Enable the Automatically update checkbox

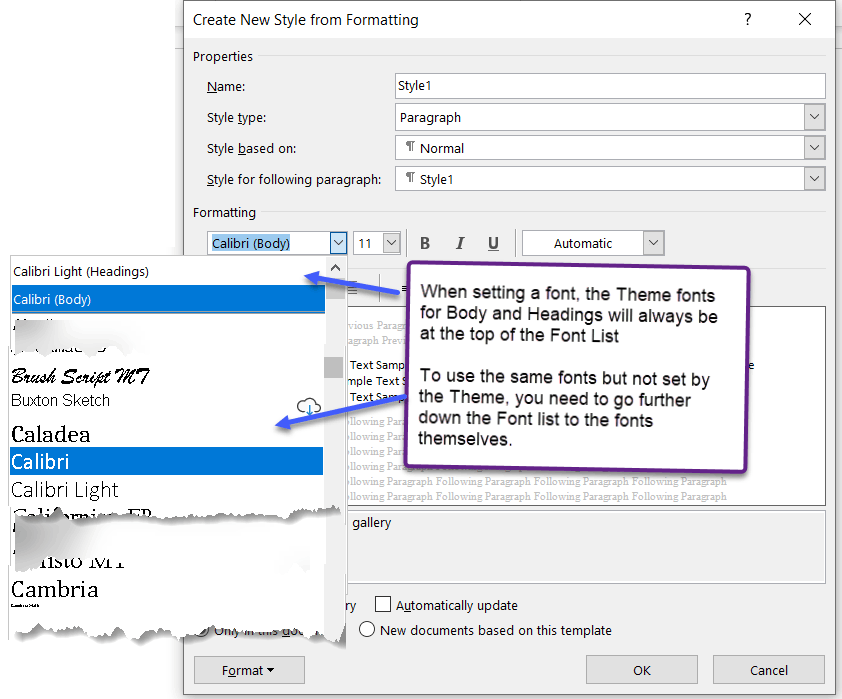[x=383, y=605]
